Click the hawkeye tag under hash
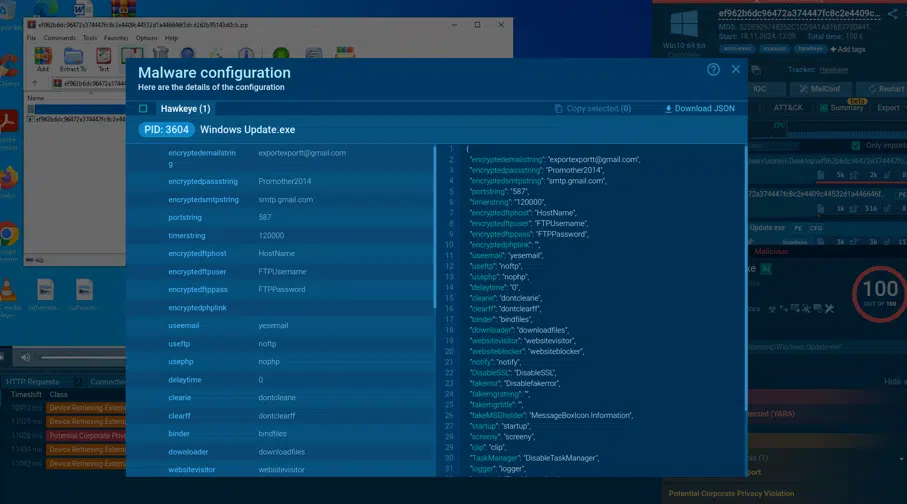Viewport: 907px width, 504px height. click(x=809, y=49)
